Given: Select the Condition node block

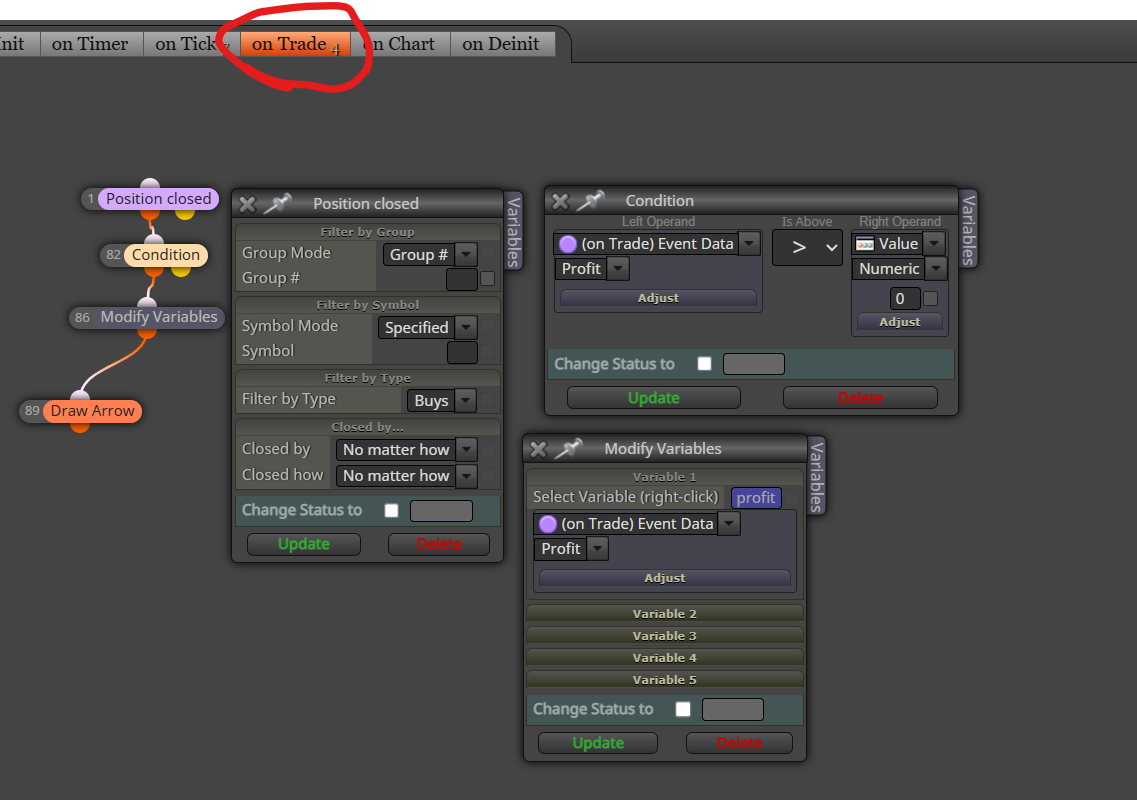Looking at the screenshot, I should pyautogui.click(x=165, y=255).
